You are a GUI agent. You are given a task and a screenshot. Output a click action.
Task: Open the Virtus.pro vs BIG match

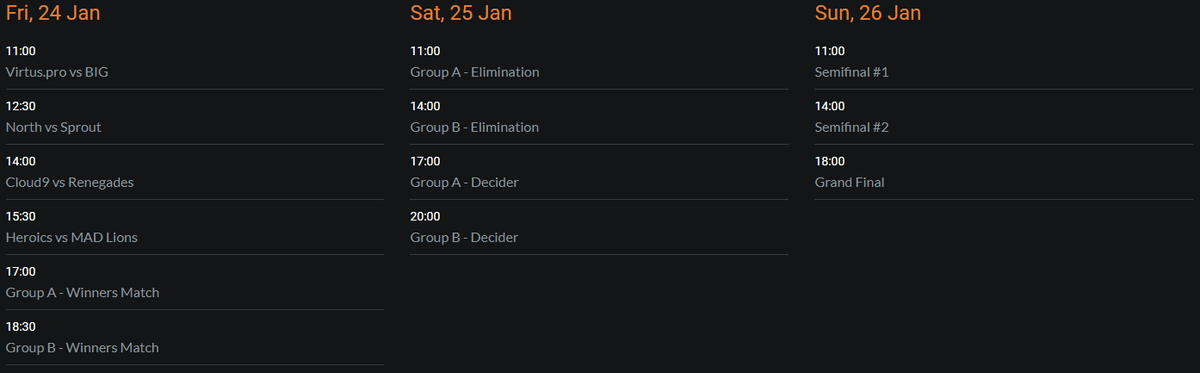click(55, 72)
